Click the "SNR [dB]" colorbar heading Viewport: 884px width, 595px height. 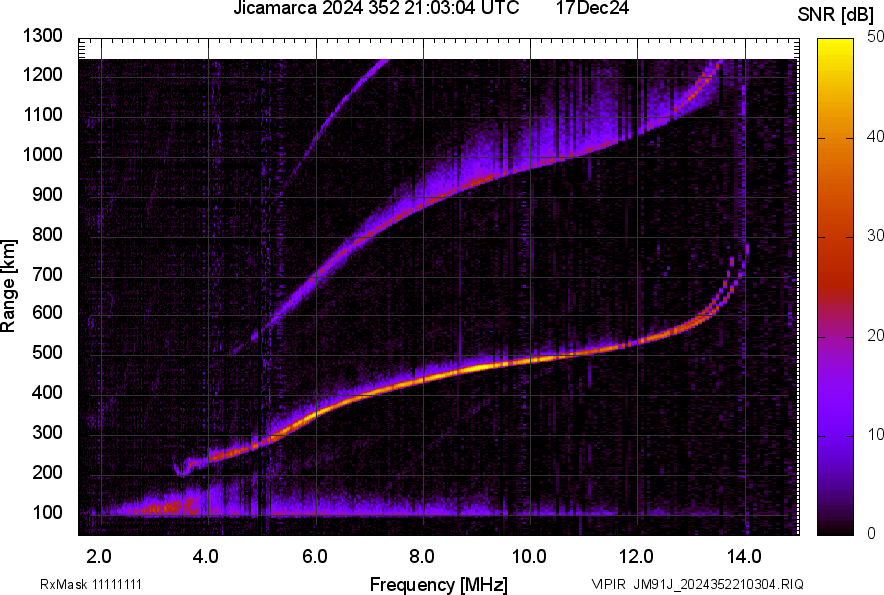click(x=836, y=15)
